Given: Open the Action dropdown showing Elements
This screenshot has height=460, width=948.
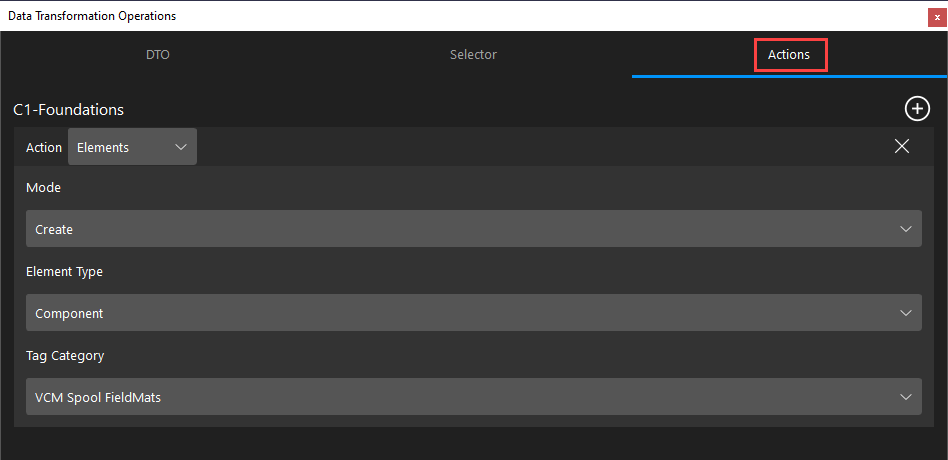Looking at the screenshot, I should (132, 147).
